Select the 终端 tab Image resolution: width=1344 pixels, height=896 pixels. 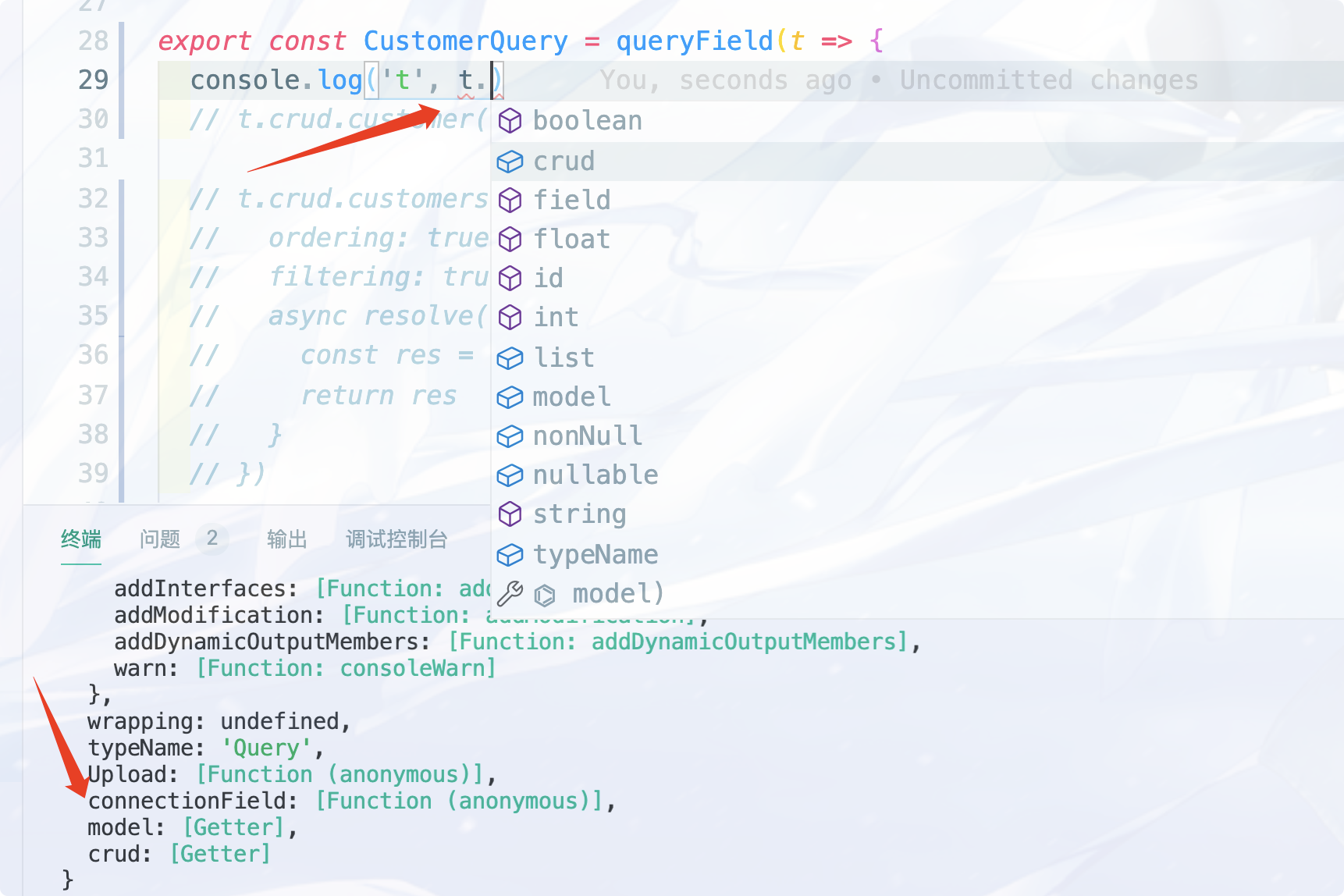click(80, 539)
